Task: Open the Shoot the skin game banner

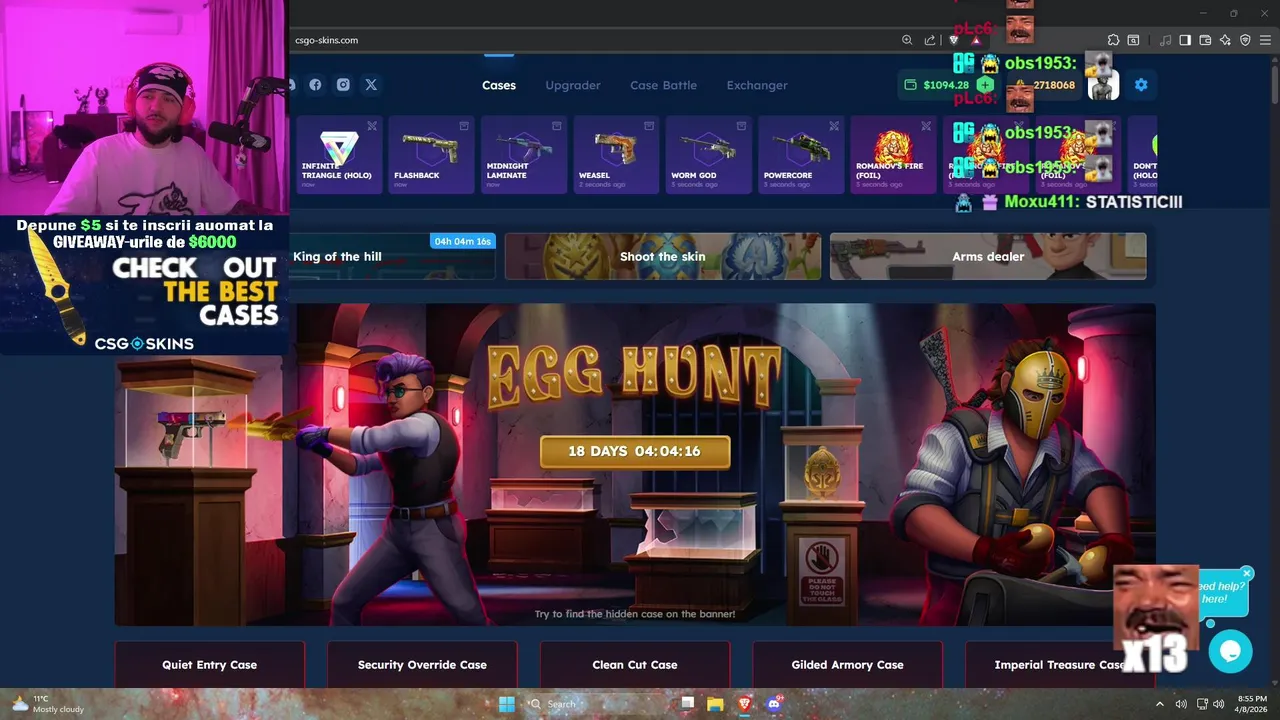Action: [663, 256]
